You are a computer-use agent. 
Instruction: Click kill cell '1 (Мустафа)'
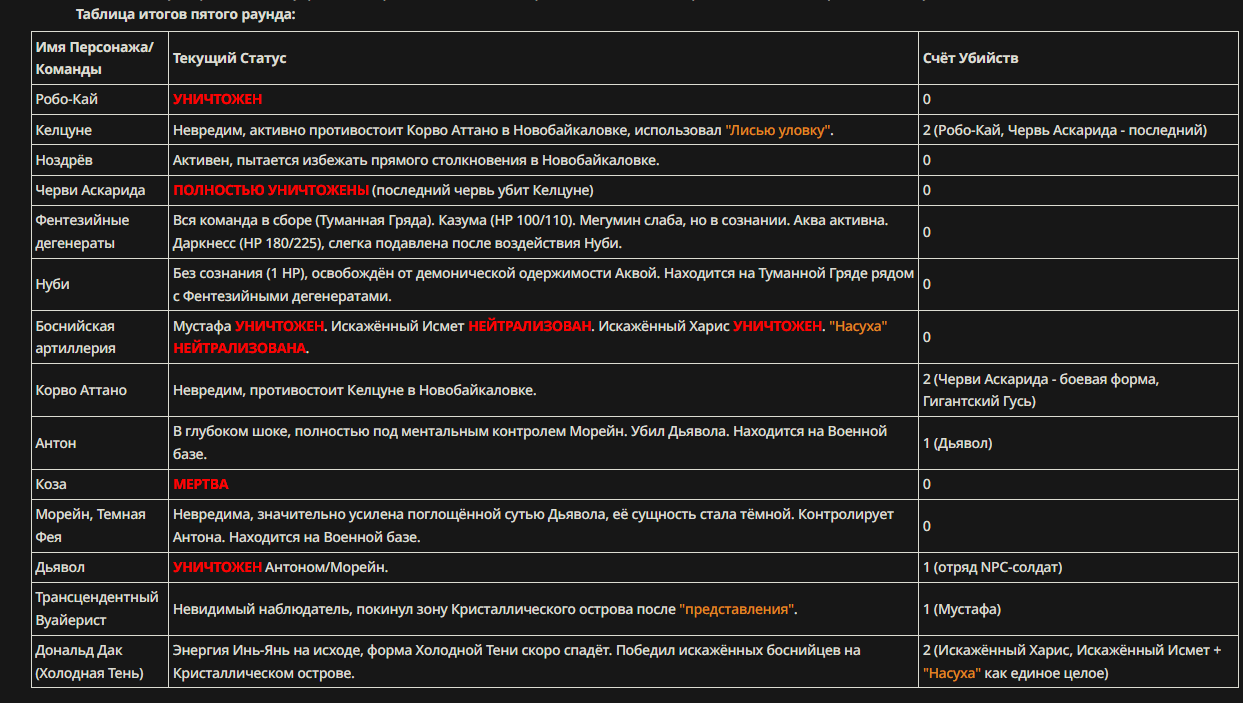click(x=1078, y=608)
